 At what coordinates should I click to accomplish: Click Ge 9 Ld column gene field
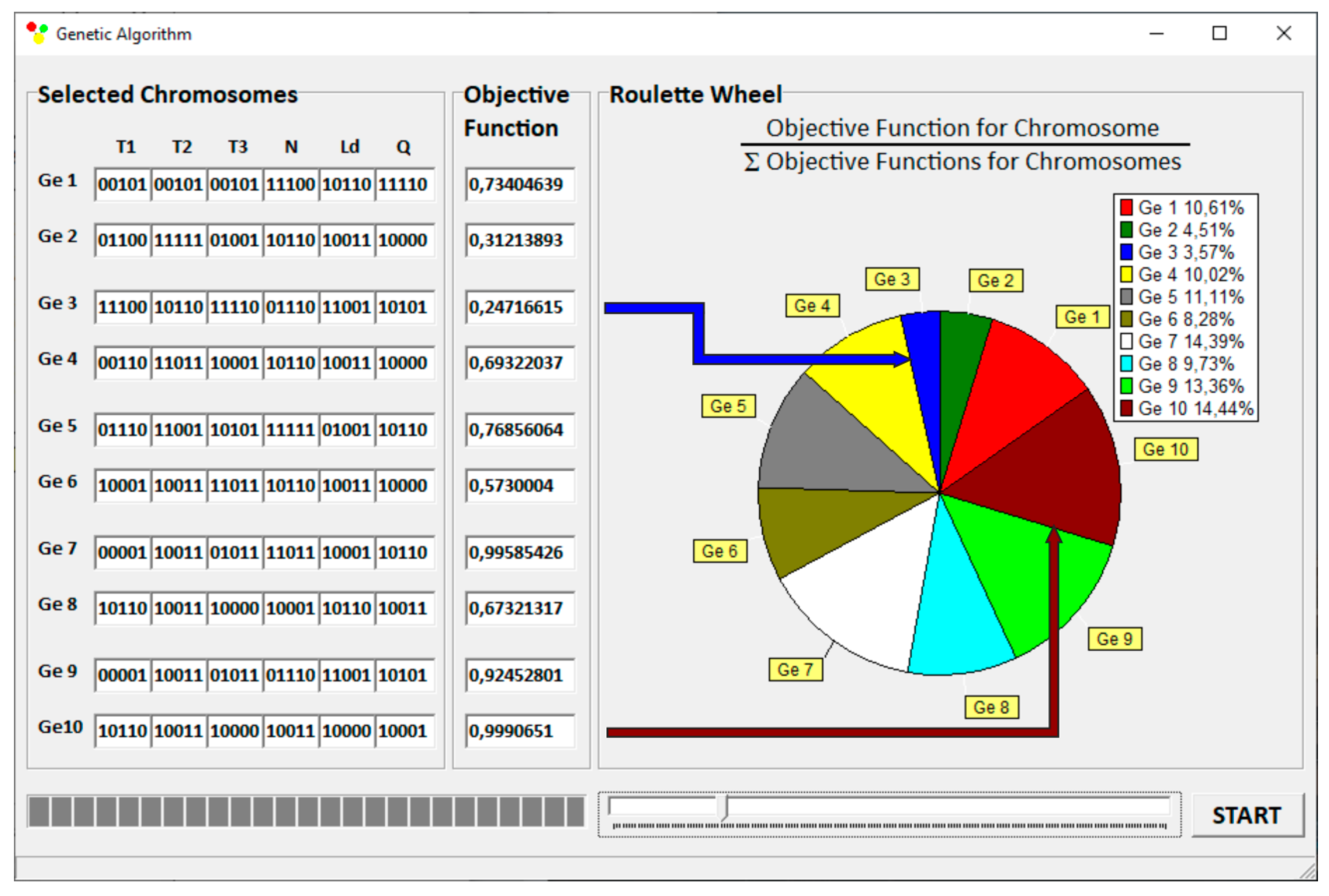coord(346,675)
